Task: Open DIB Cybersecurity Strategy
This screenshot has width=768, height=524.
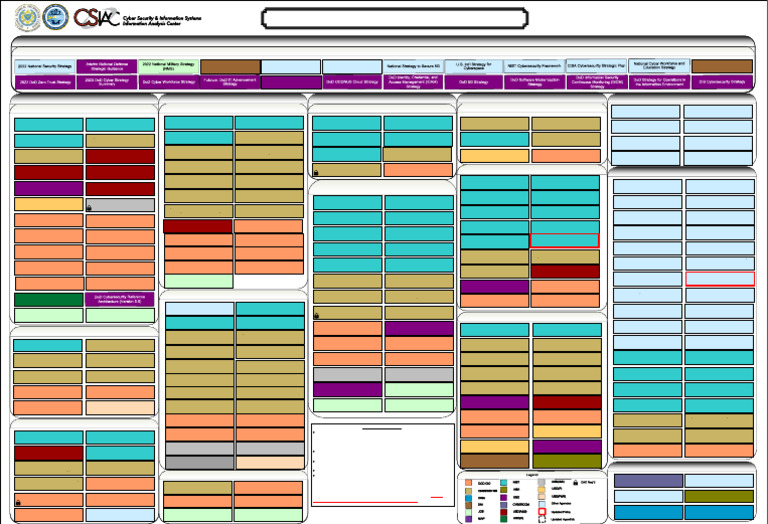Action: tap(722, 82)
